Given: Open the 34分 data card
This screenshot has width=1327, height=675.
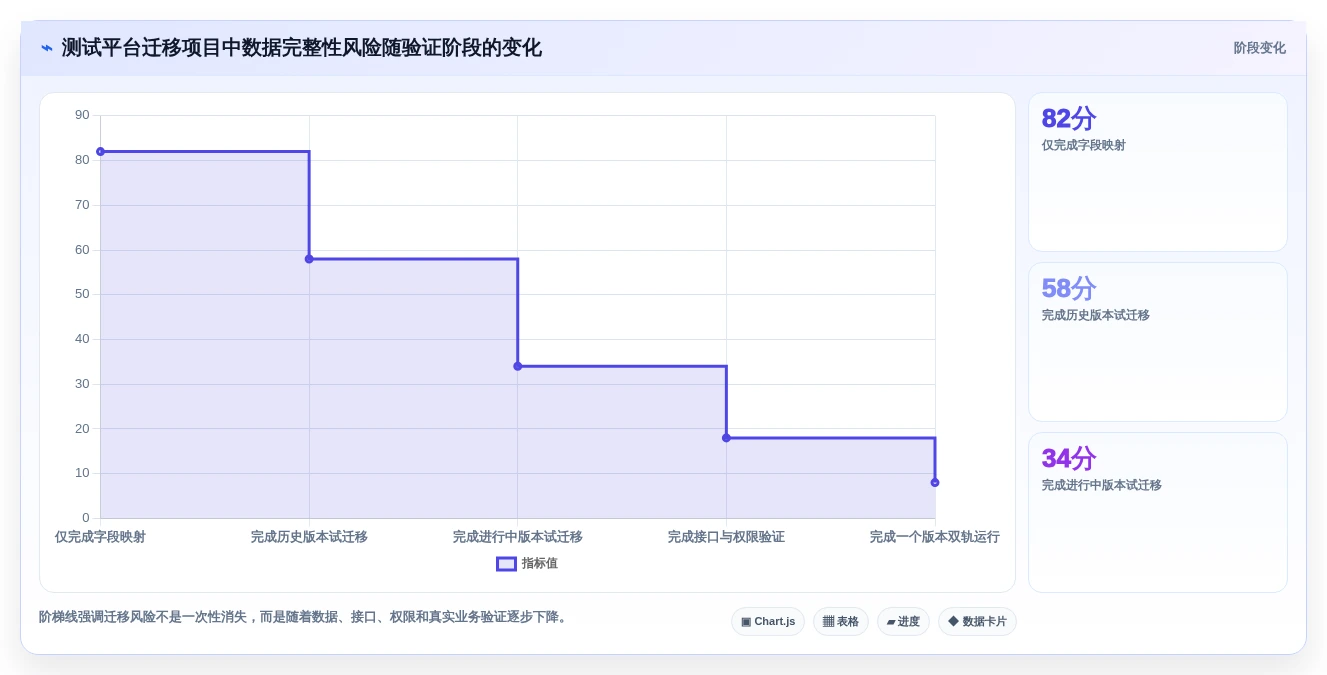Looking at the screenshot, I should coord(1158,512).
